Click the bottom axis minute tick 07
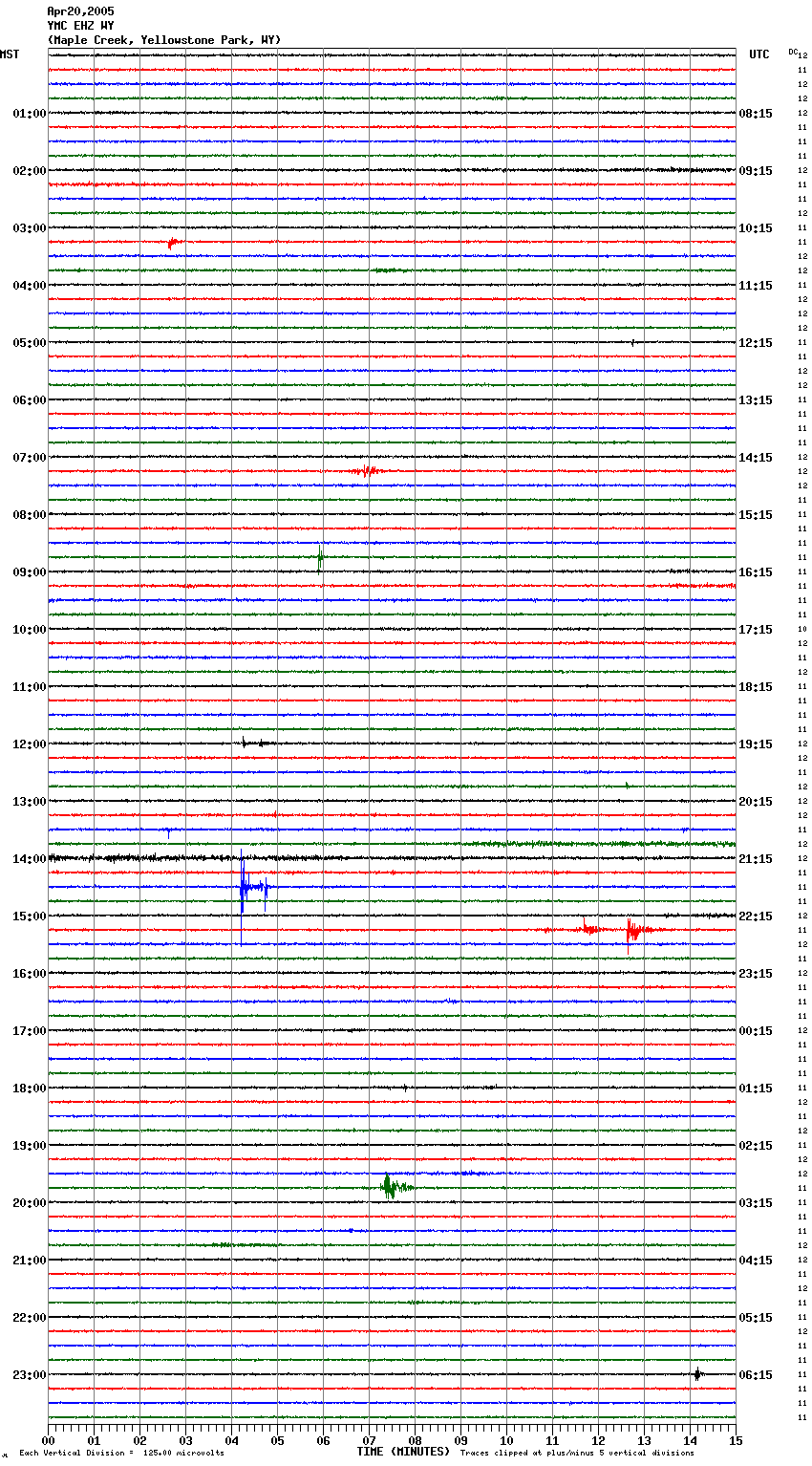Screen dimensions: 812x1466 pyautogui.click(x=369, y=1441)
